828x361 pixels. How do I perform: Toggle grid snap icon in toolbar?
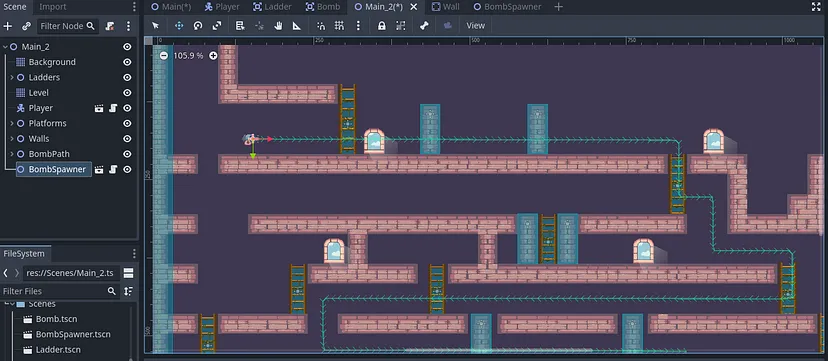[x=340, y=25]
